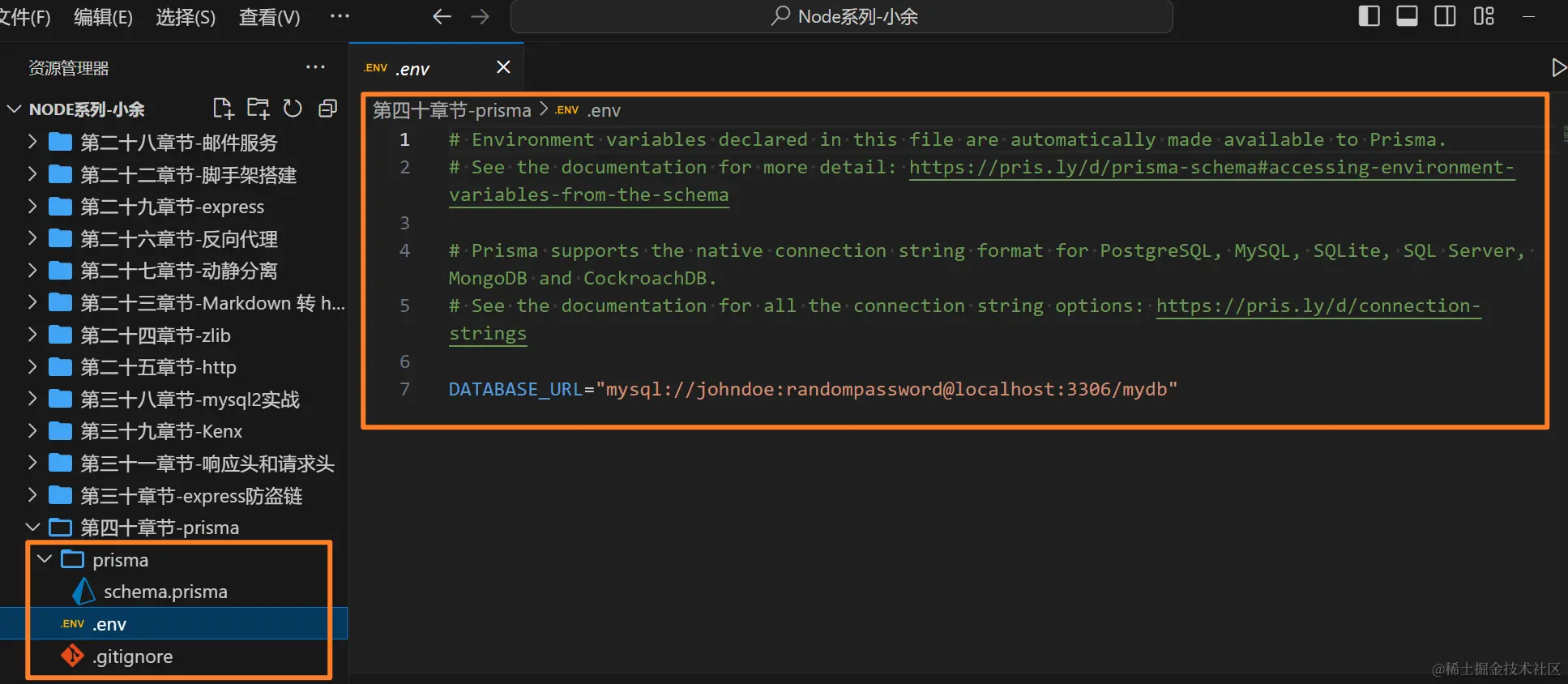This screenshot has width=1568, height=684.
Task: Click the folder icon of 第三十九章节-Kenx
Action: [60, 431]
